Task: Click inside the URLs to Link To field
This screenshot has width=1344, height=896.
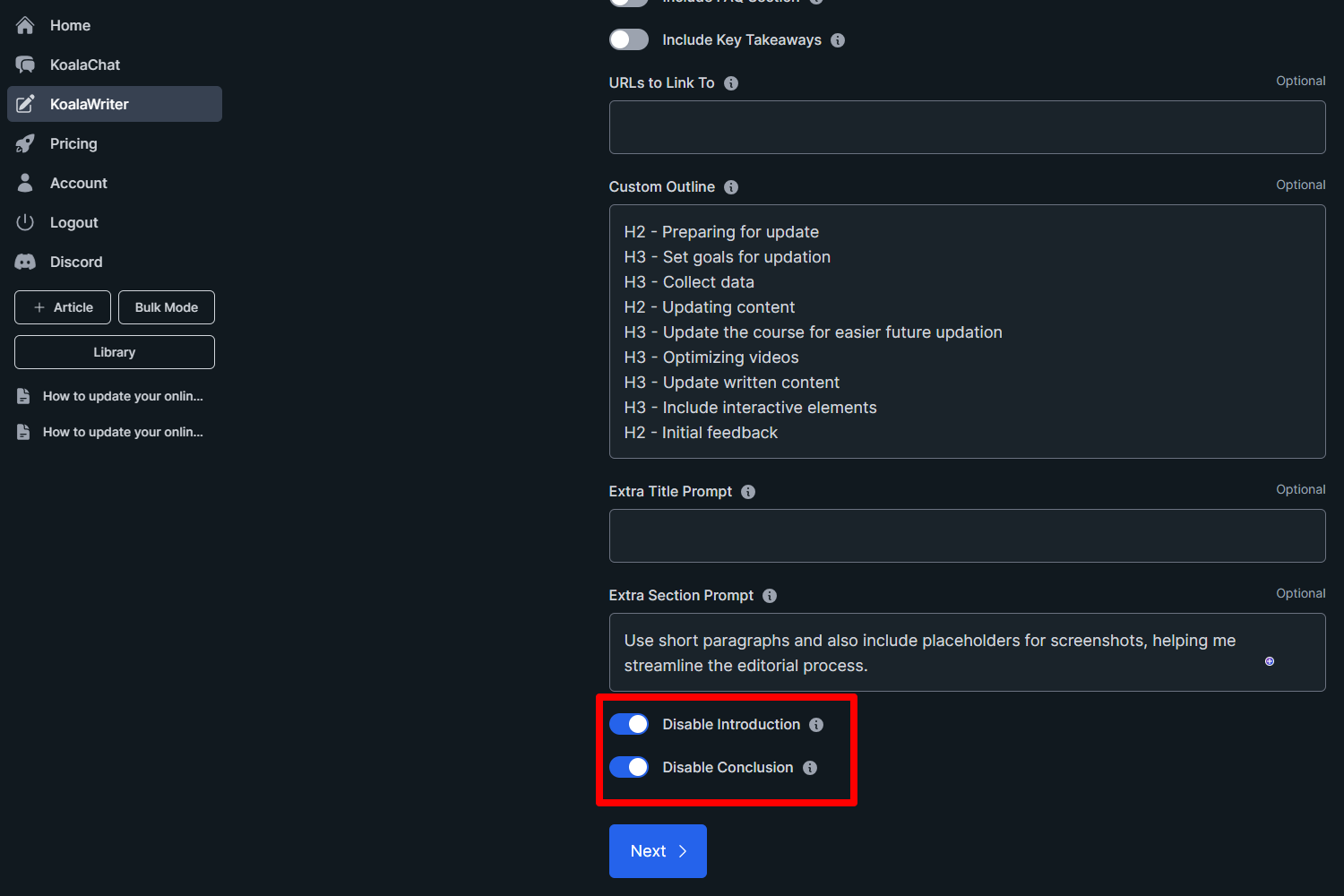Action: tap(967, 127)
